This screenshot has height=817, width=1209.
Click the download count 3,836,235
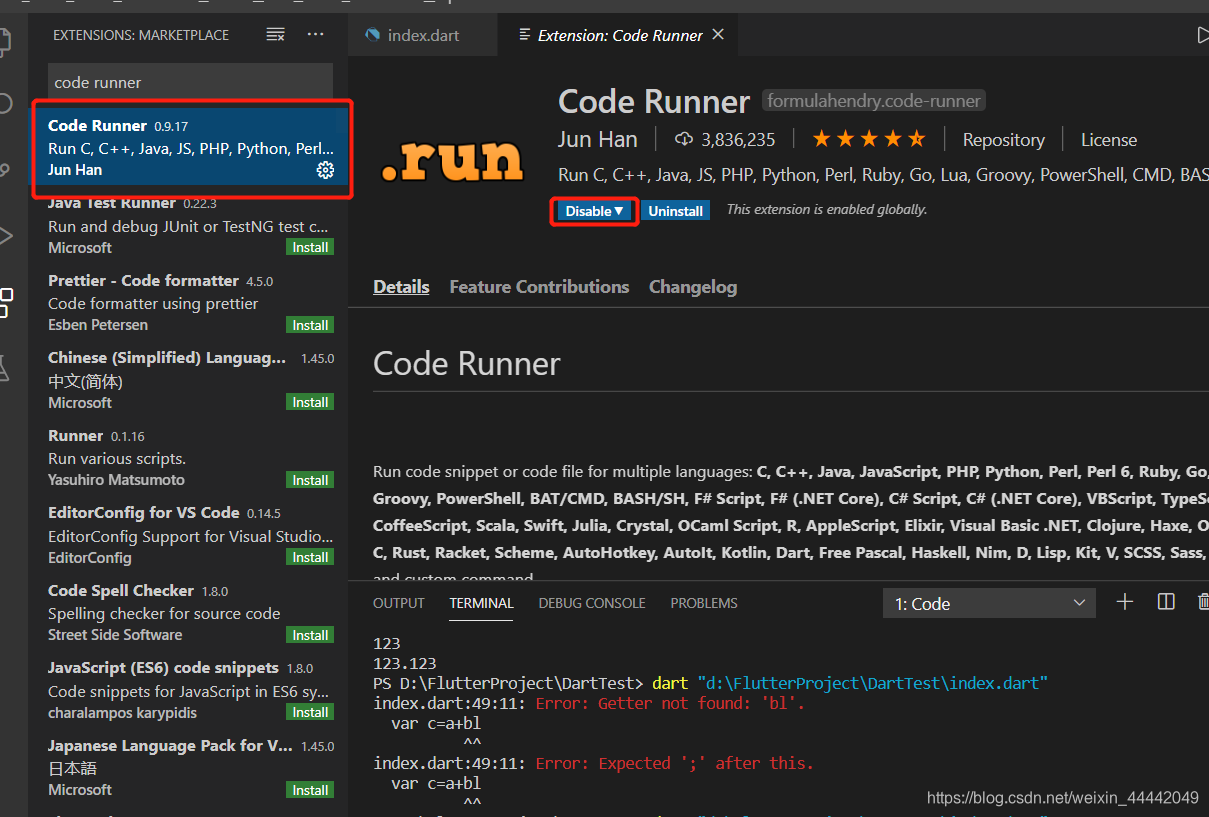tap(726, 140)
